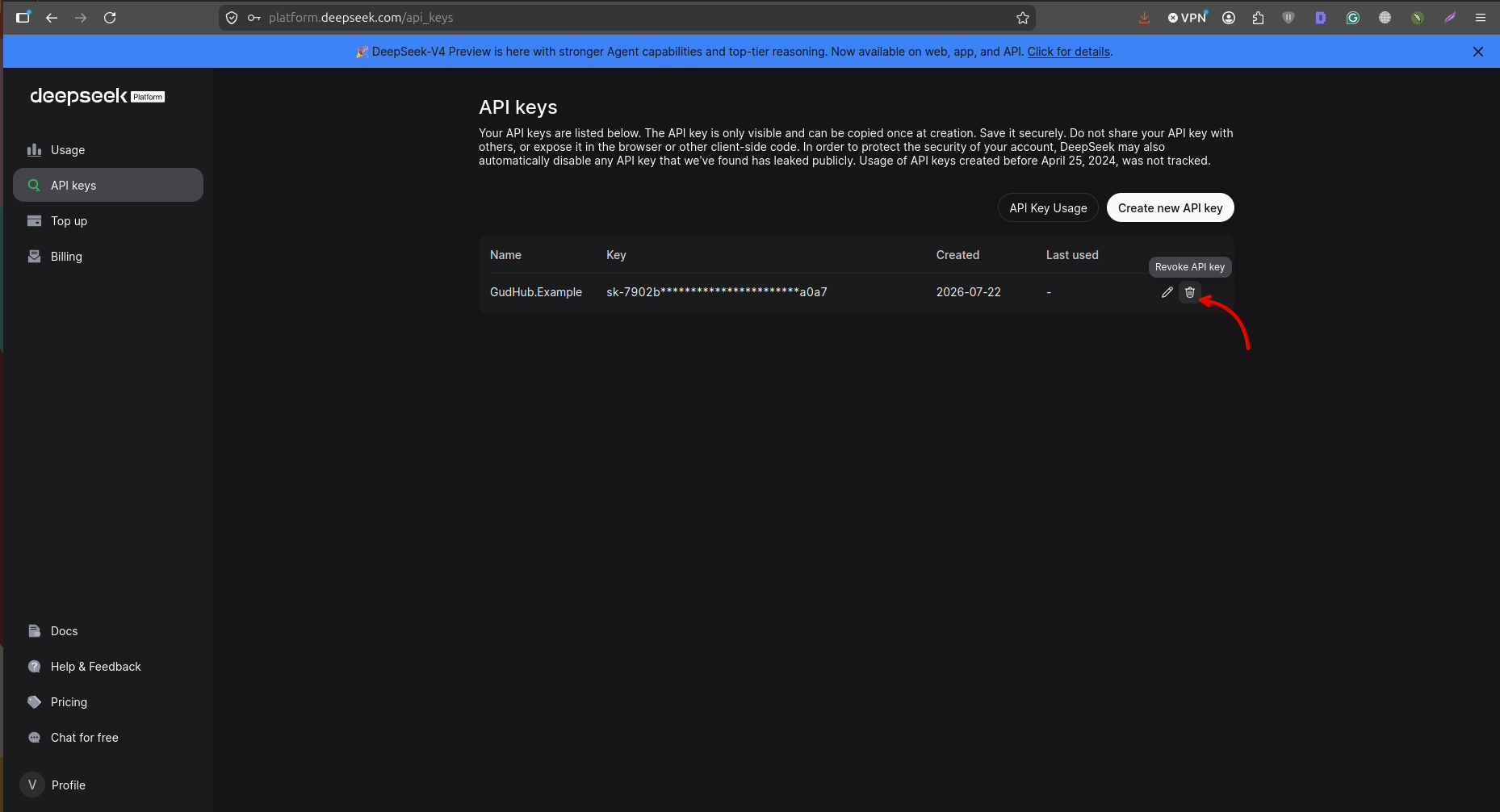
Task: Open Top up in sidebar
Action: pyautogui.click(x=108, y=221)
